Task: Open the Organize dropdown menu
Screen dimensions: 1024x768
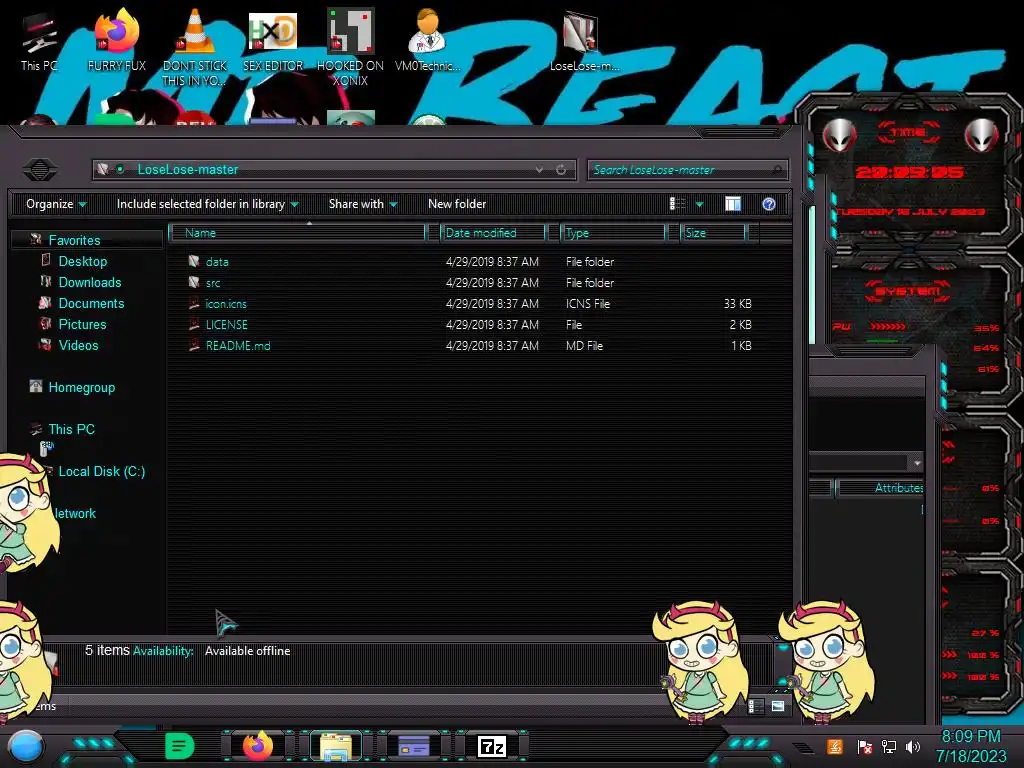Action: 56,204
